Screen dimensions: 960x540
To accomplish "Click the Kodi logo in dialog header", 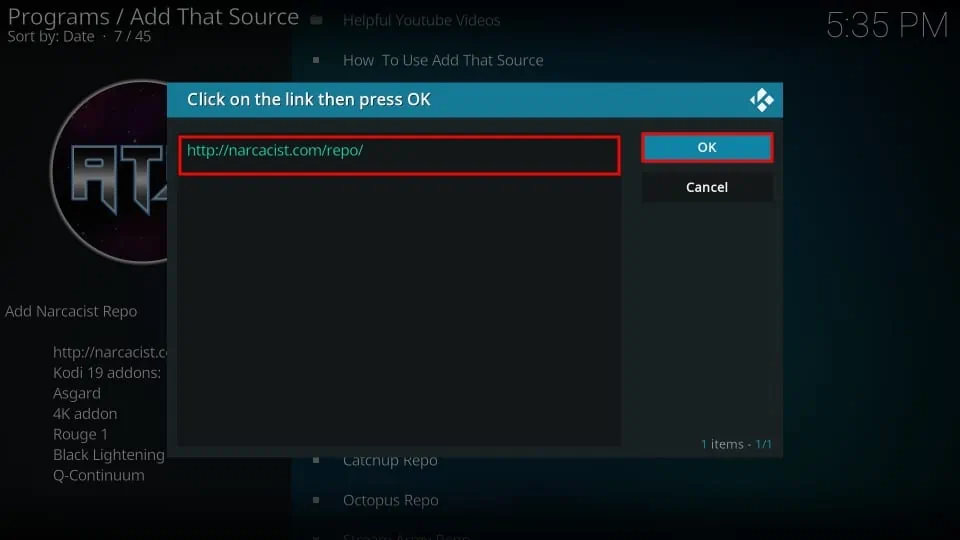I will point(762,100).
